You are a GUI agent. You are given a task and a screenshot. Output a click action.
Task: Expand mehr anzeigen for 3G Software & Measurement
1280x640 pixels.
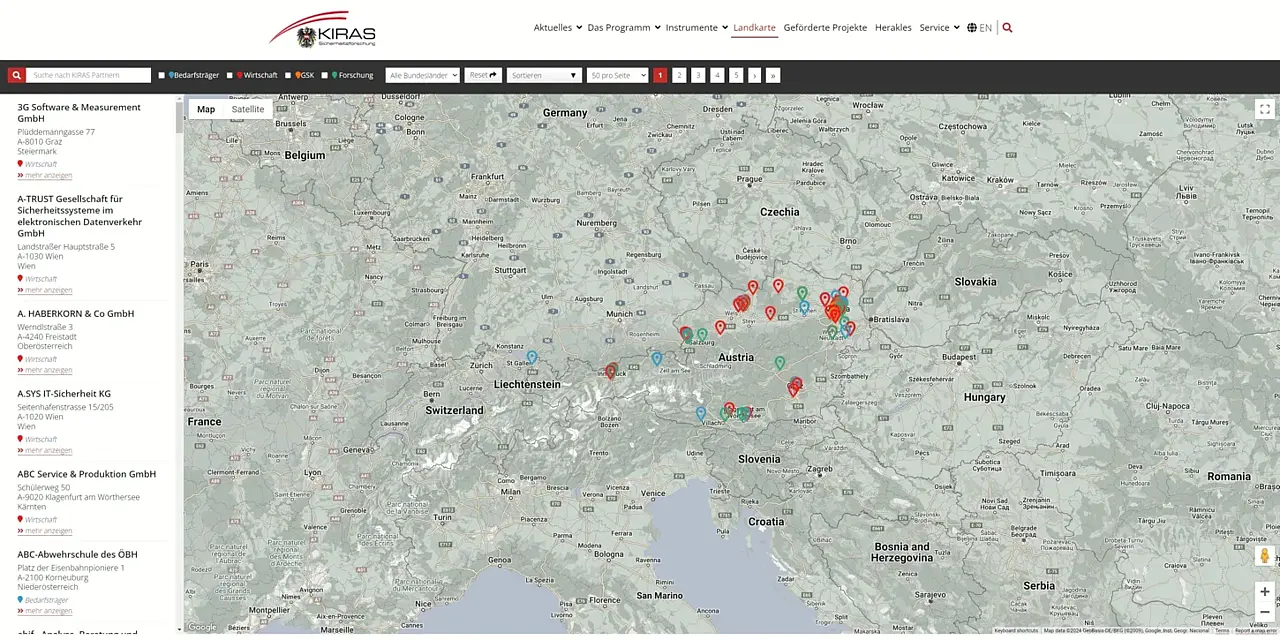[45, 175]
